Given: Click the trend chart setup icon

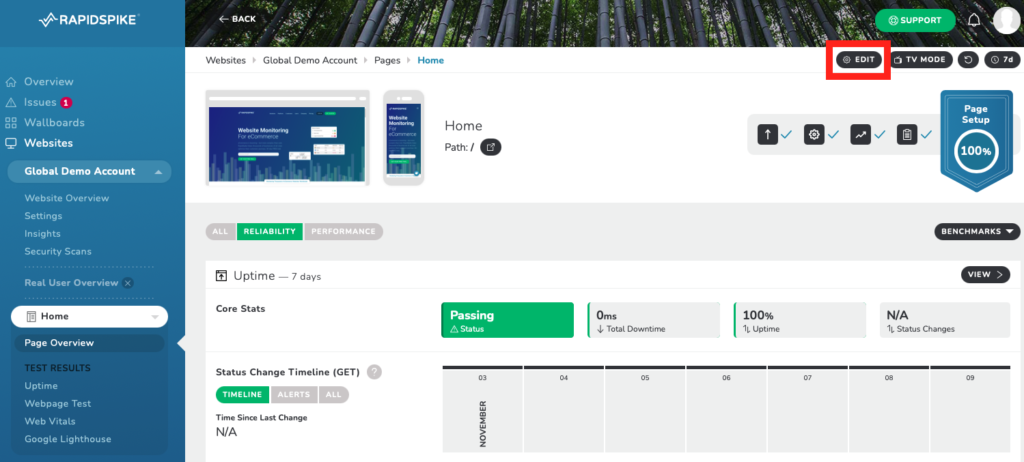Looking at the screenshot, I should 860,135.
